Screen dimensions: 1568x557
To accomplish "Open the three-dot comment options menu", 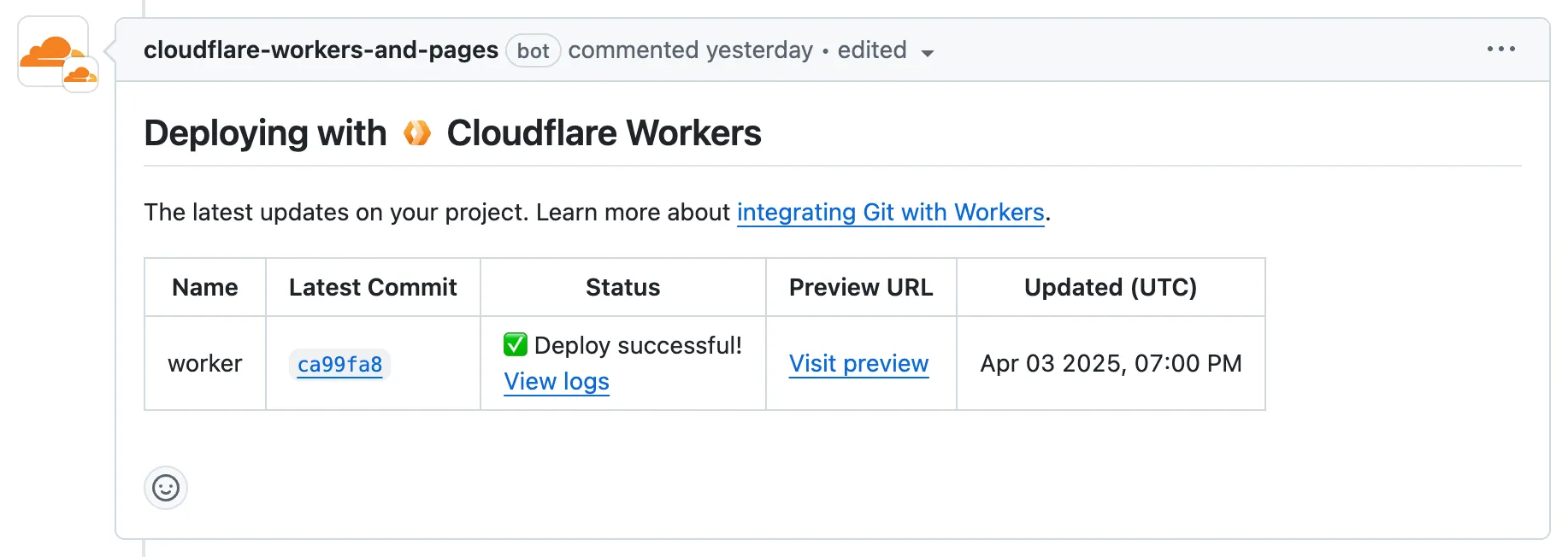I will [x=1500, y=50].
